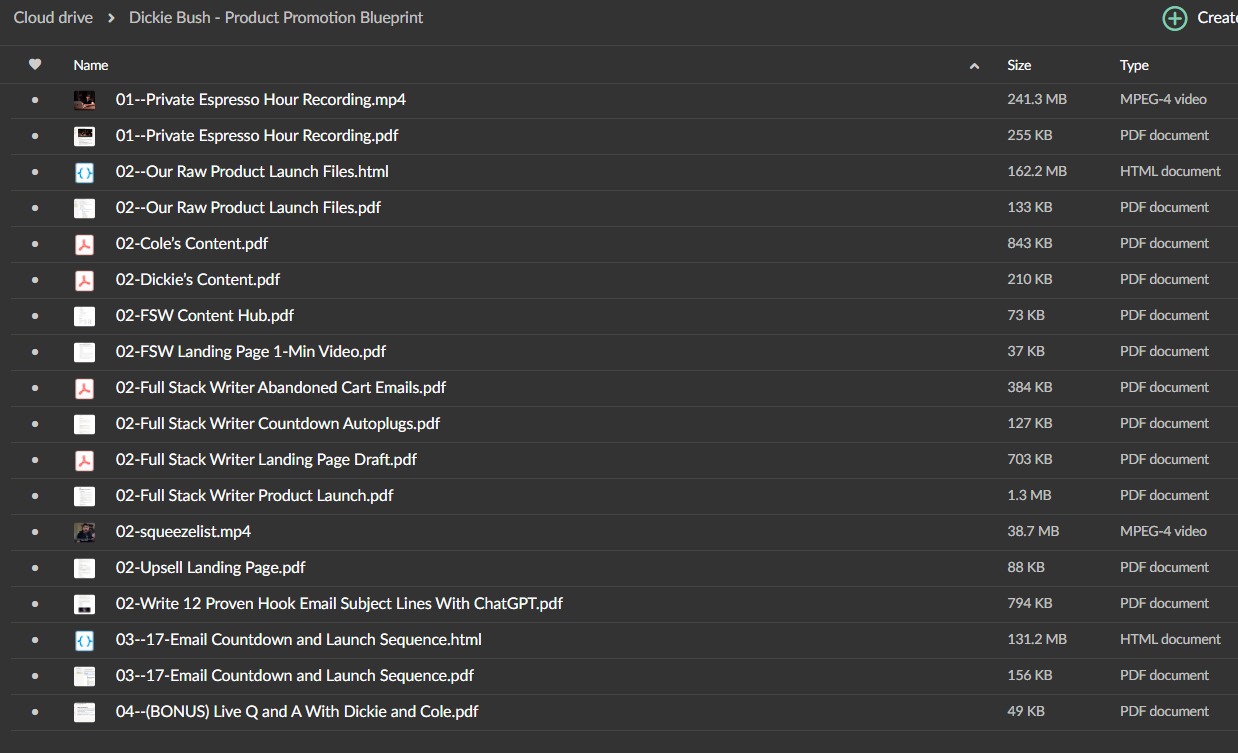Click the heart favorites column header
Screen dimensions: 1238x753
[x=35, y=65]
